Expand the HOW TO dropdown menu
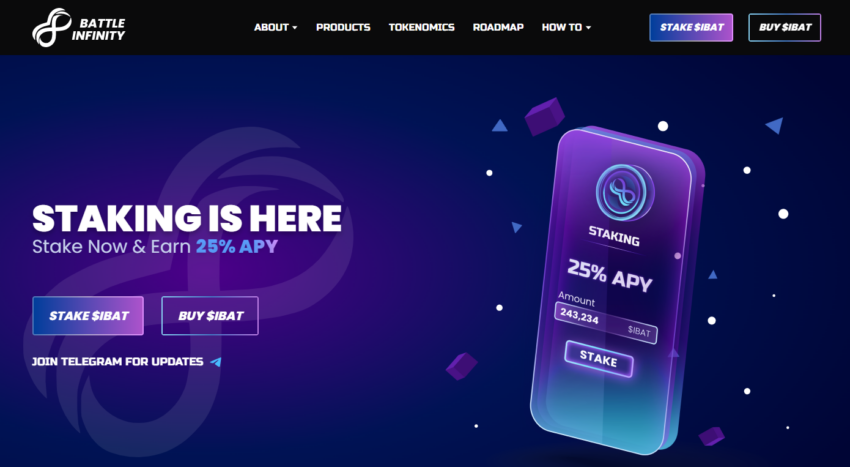 coord(566,27)
